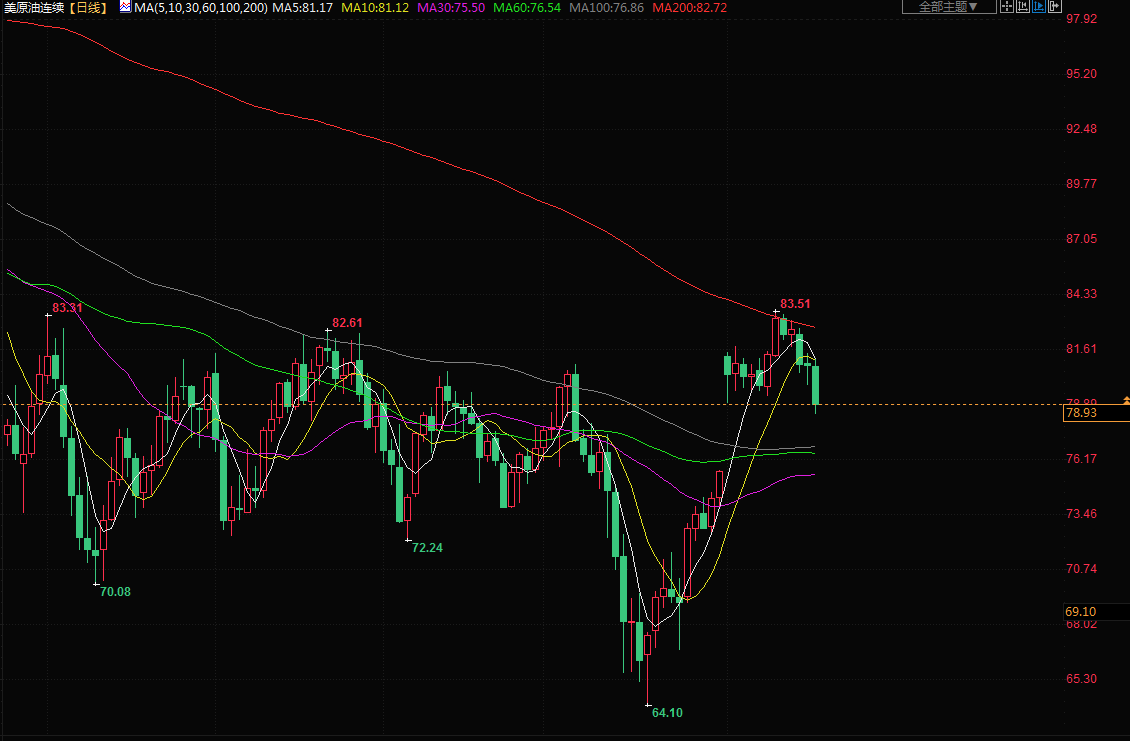Image resolution: width=1130 pixels, height=741 pixels.
Task: Click the orange double-arrow marker on price axis
Action: tap(1126, 400)
